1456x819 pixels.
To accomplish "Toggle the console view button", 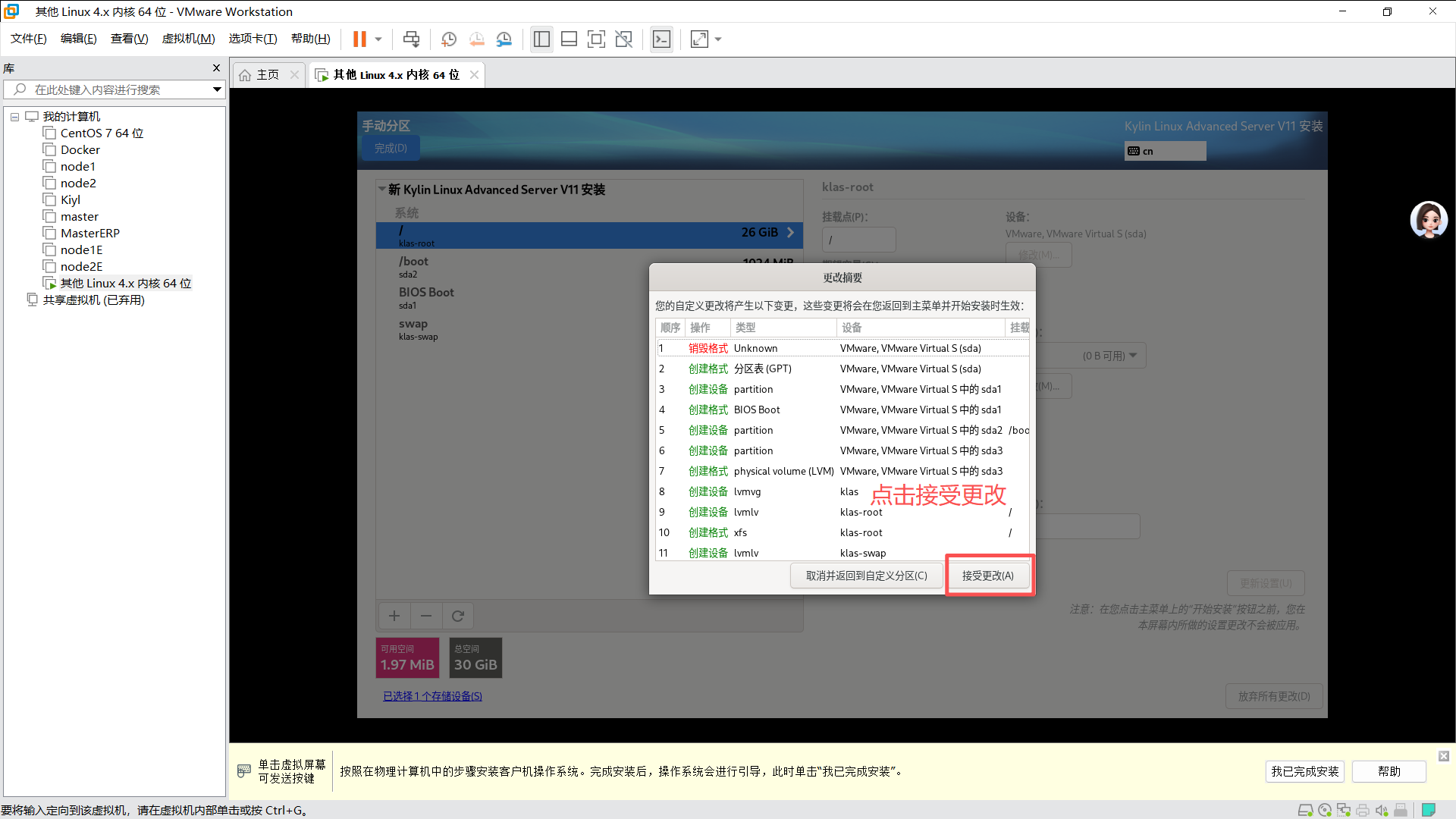I will tap(661, 39).
